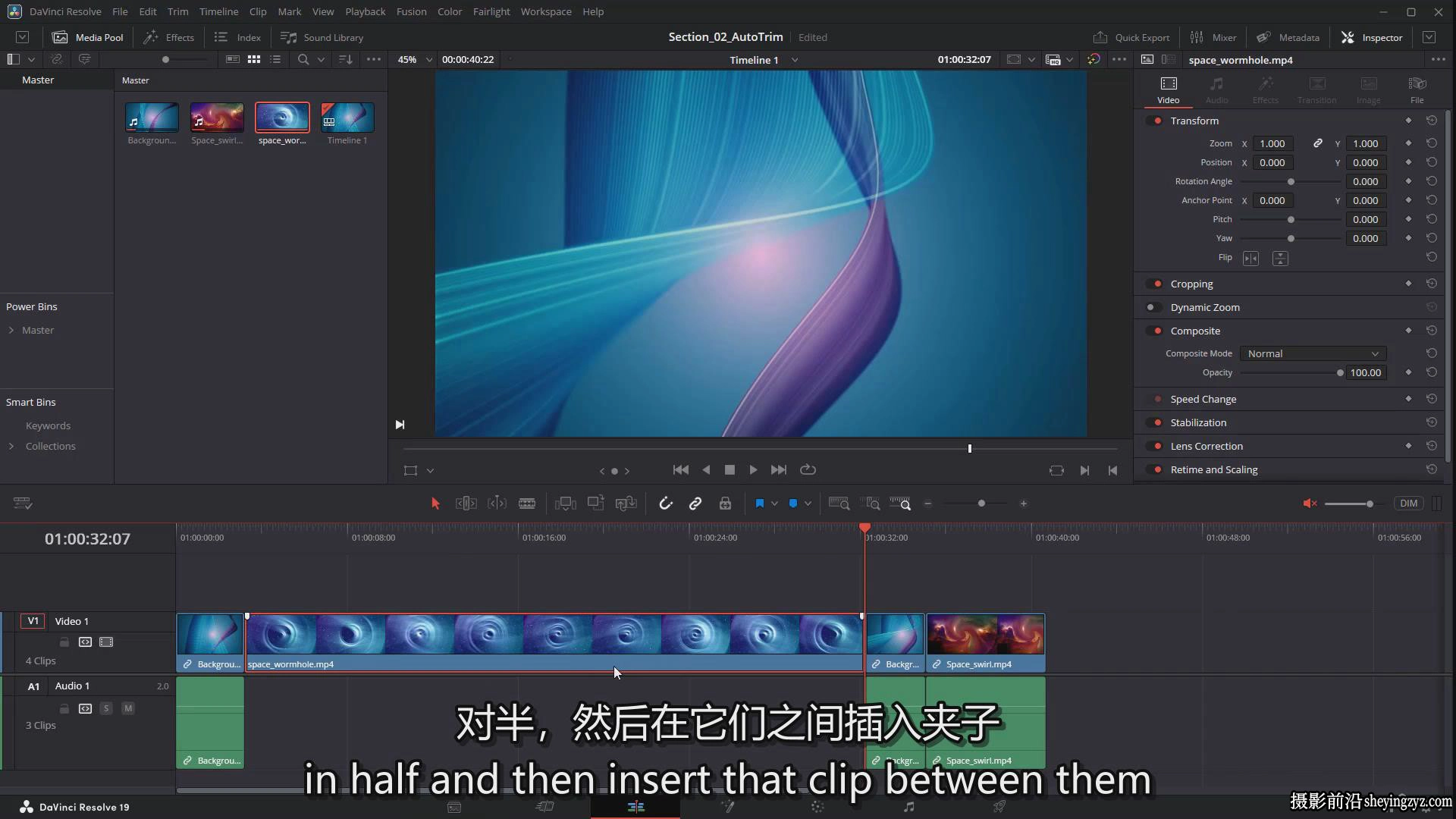
Task: Unmute the audio speaker icon
Action: click(x=1310, y=504)
